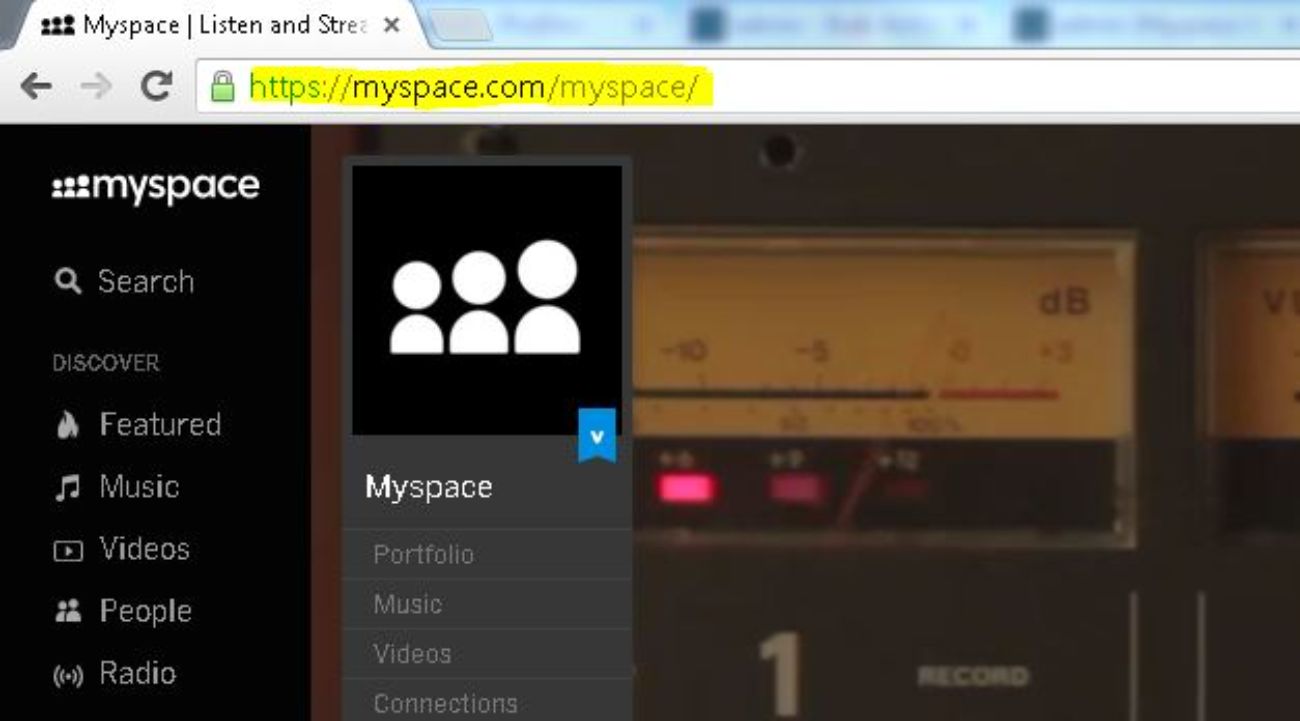Image resolution: width=1300 pixels, height=721 pixels.
Task: Click the Myspace logo in the sidebar
Action: pos(155,185)
